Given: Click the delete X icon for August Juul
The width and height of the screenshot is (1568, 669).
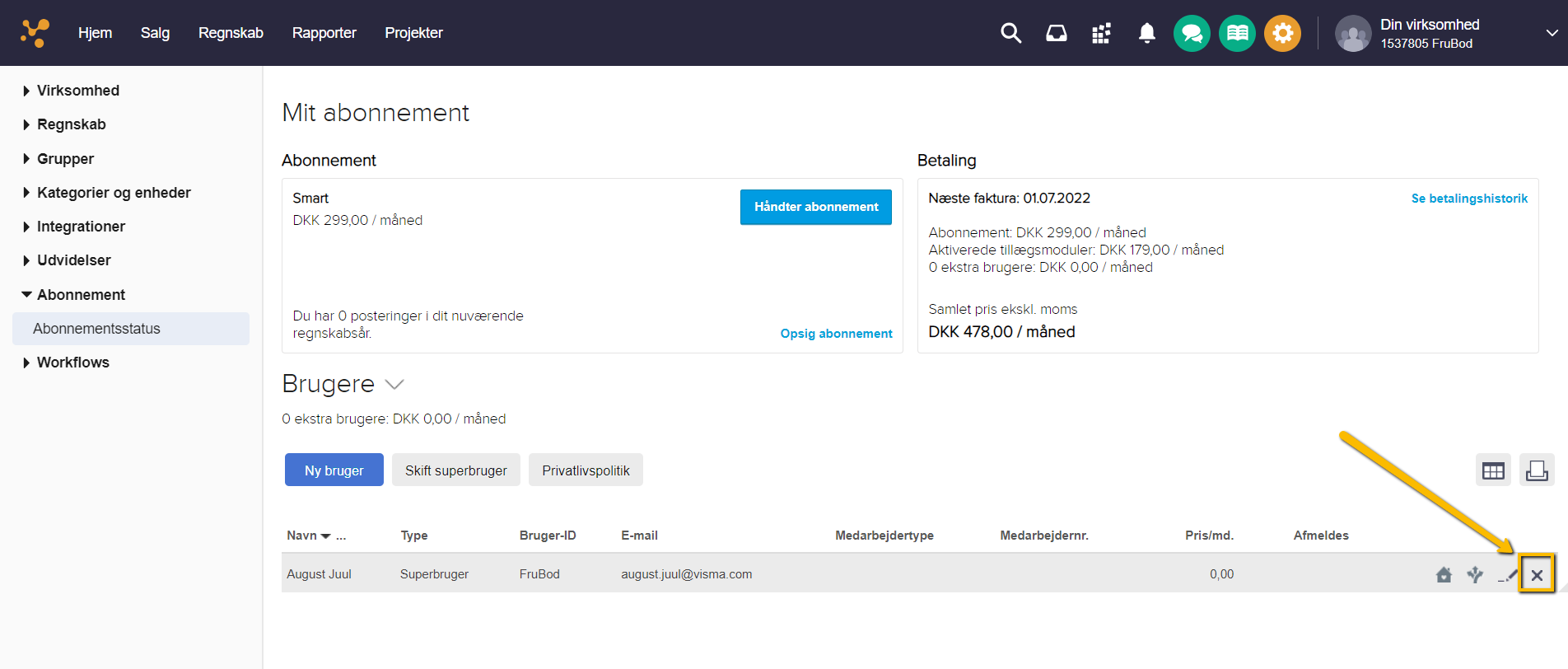Looking at the screenshot, I should [x=1537, y=575].
